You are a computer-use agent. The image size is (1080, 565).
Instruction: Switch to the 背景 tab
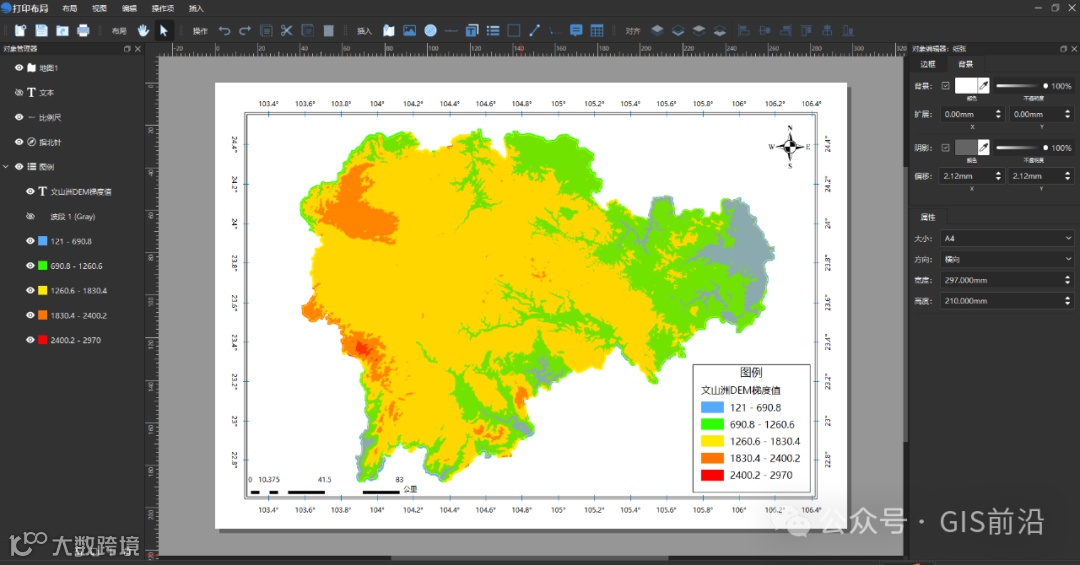[966, 64]
